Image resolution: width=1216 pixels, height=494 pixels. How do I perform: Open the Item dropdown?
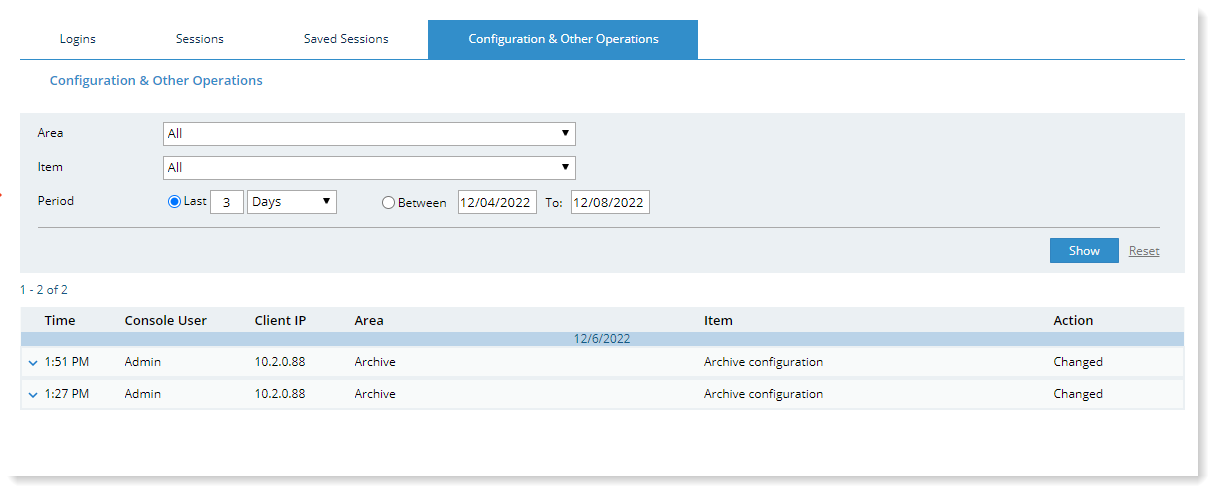(x=368, y=168)
